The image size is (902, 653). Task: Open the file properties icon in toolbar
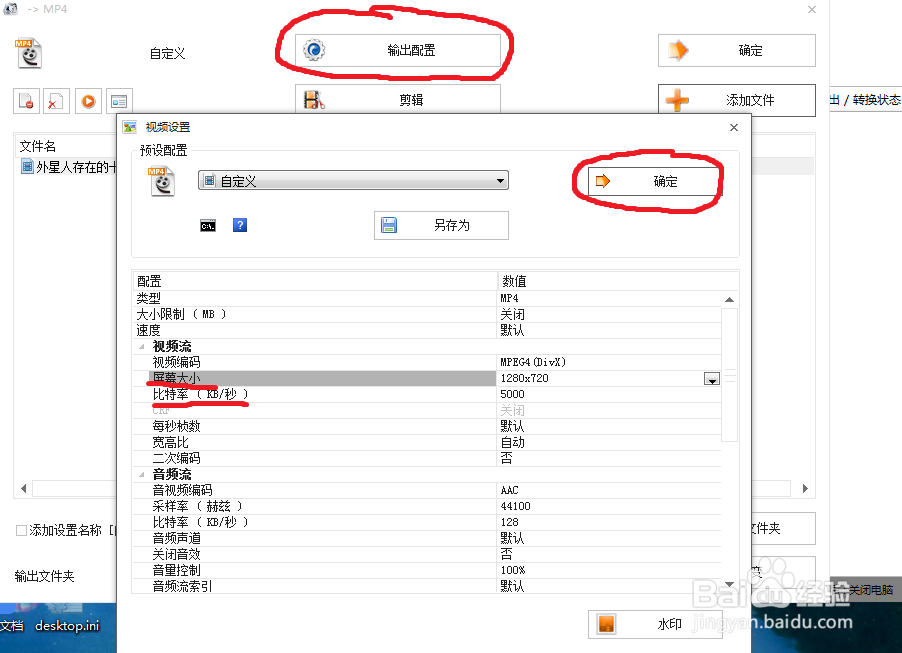point(118,101)
